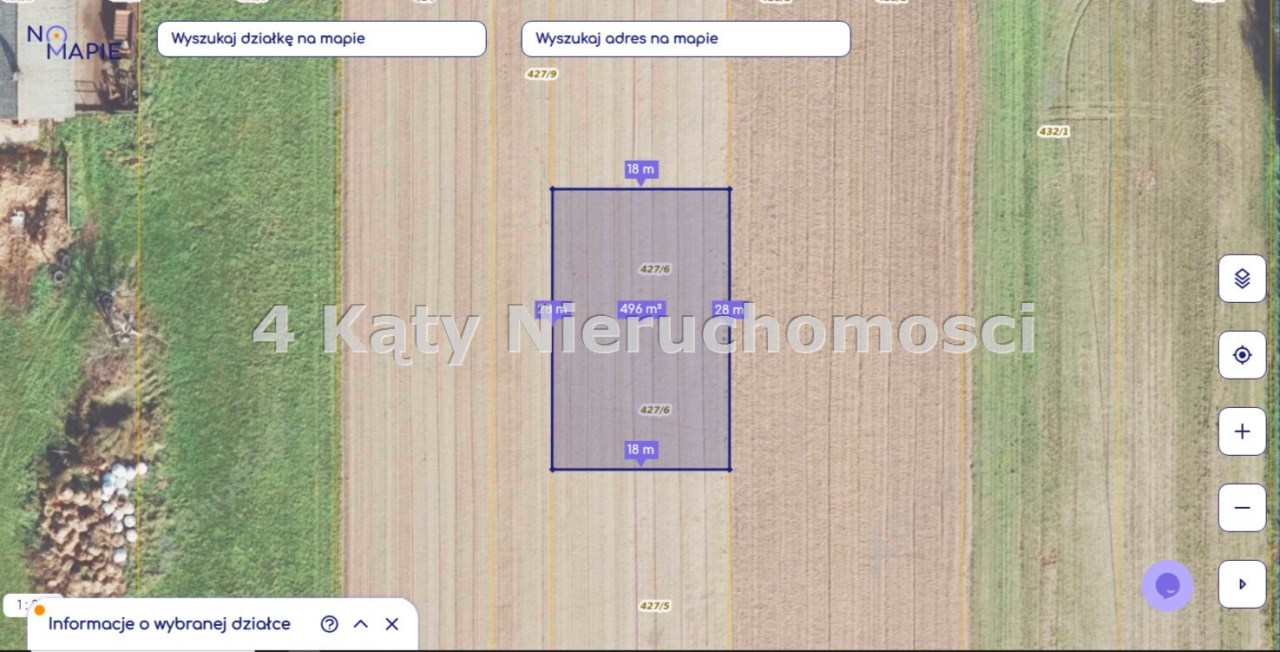Zoom out using the minus button
Screen dimensions: 1280x652
coord(1242,508)
